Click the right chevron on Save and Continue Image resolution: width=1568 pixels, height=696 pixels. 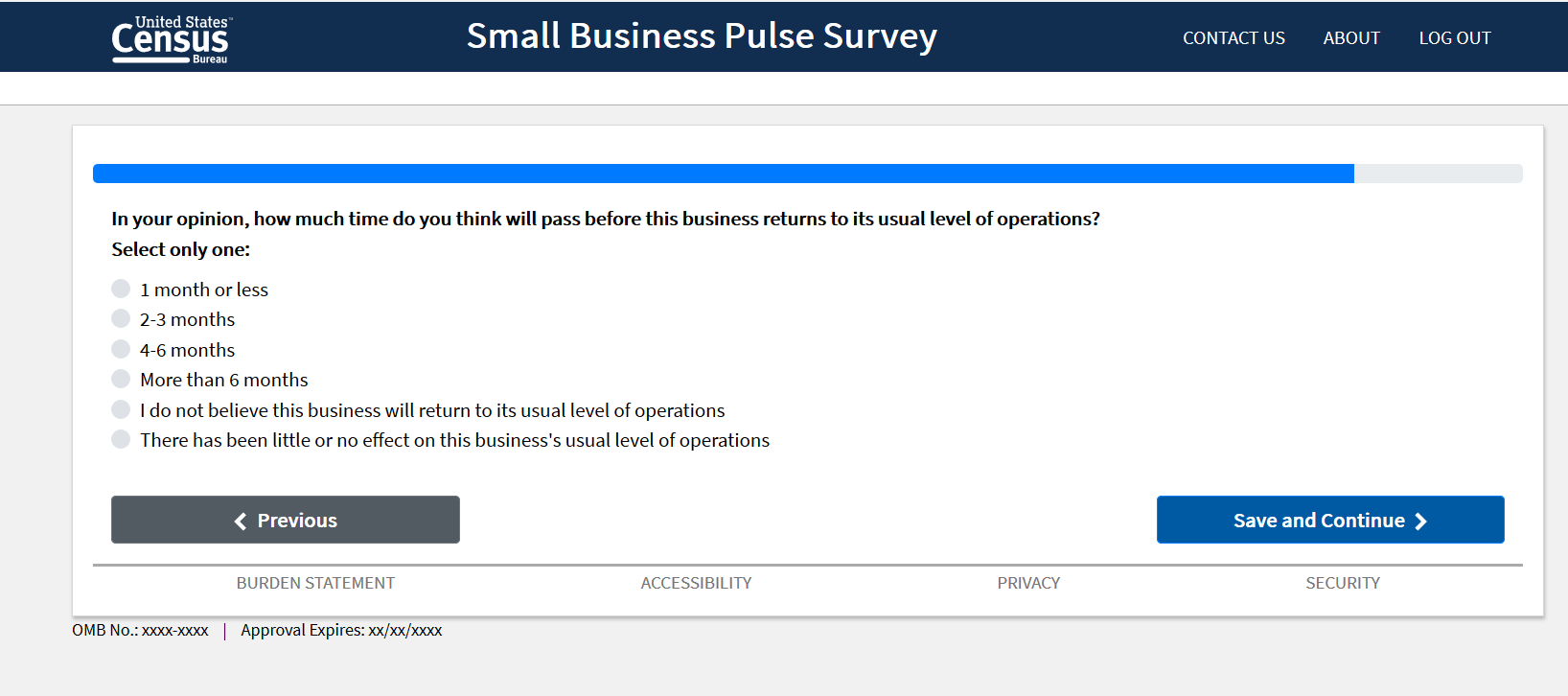click(x=1421, y=521)
